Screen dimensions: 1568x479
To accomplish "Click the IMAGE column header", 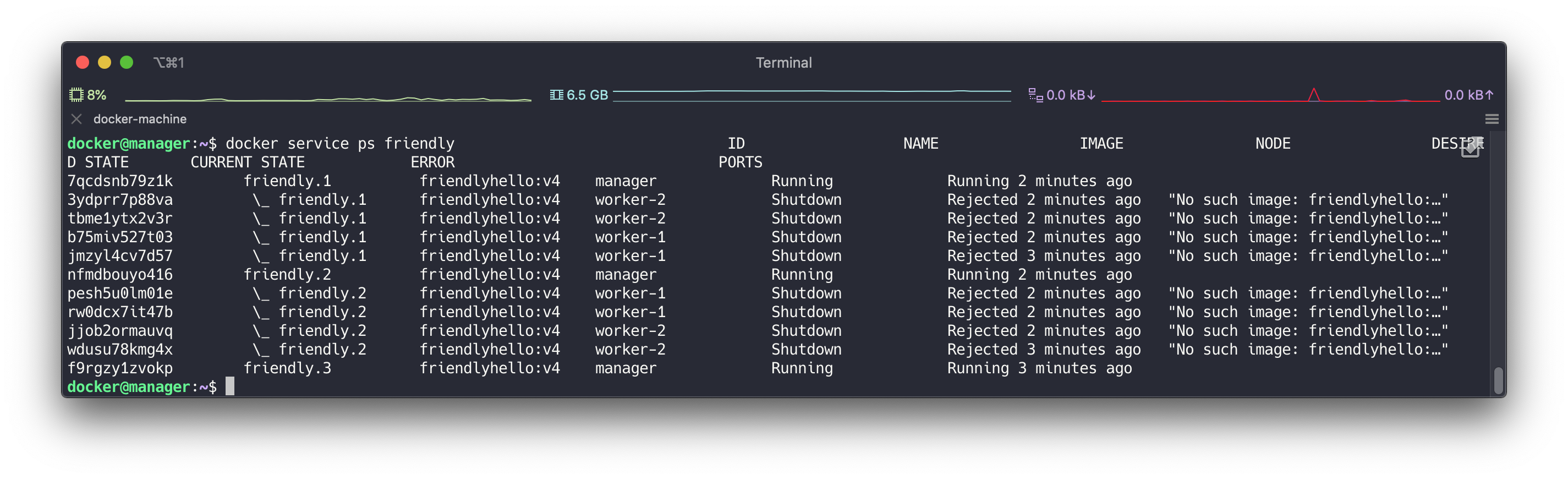I will pyautogui.click(x=1101, y=143).
